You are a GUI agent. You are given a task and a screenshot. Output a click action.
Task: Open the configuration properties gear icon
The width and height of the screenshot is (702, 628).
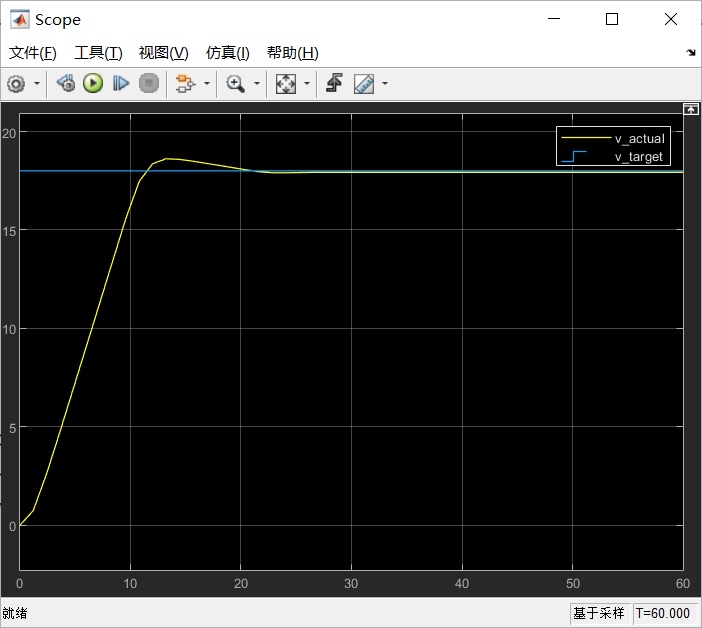[17, 84]
